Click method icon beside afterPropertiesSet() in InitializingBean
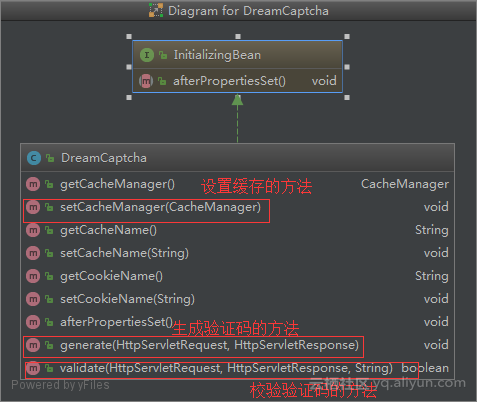 pos(146,81)
